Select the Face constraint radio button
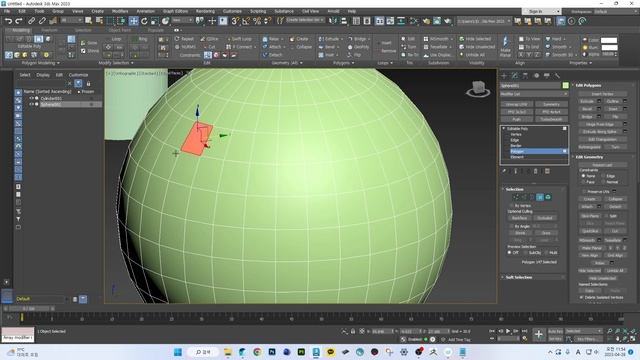 [584, 182]
